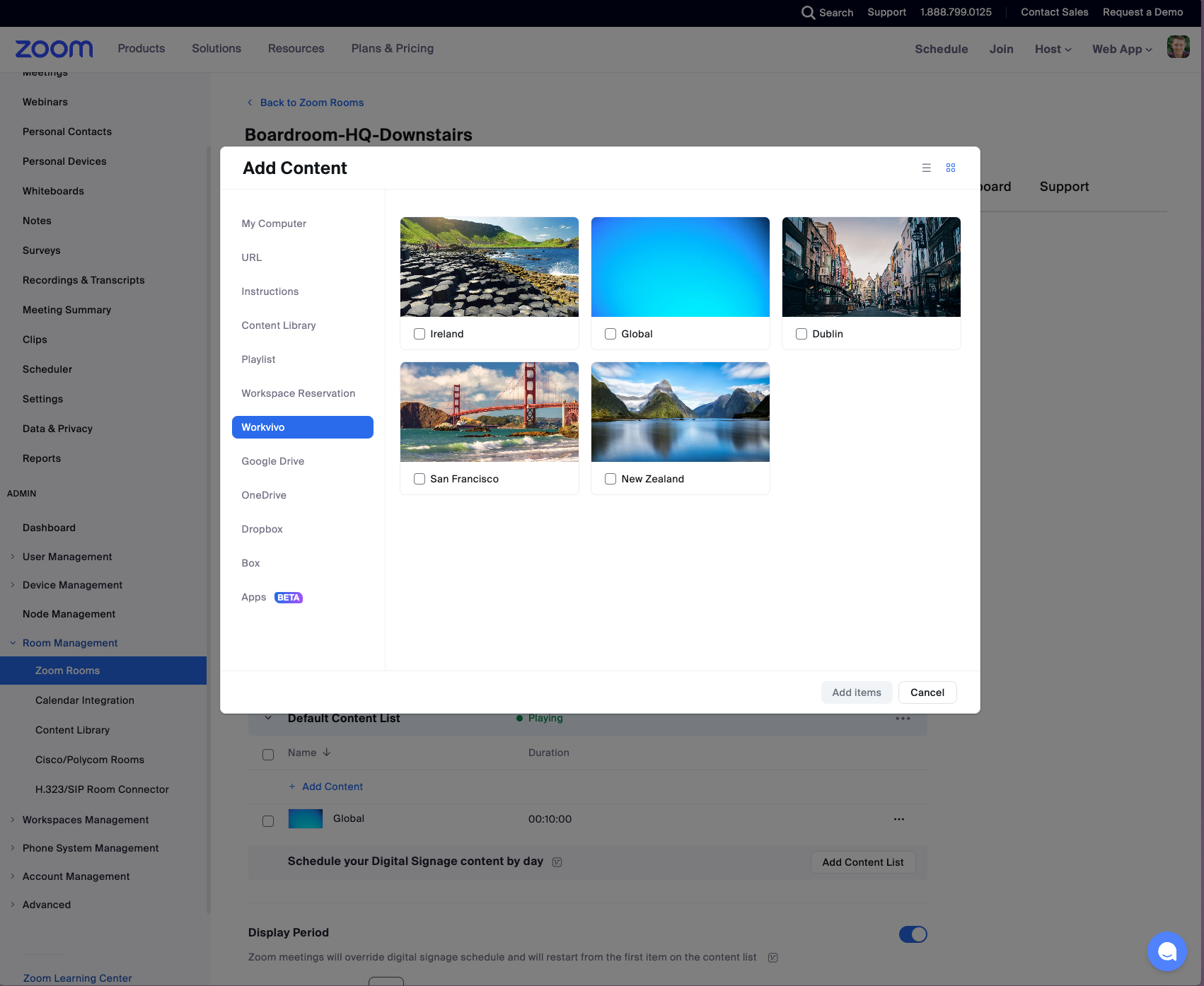Image resolution: width=1204 pixels, height=986 pixels.
Task: Select Playlist source
Action: point(303,359)
